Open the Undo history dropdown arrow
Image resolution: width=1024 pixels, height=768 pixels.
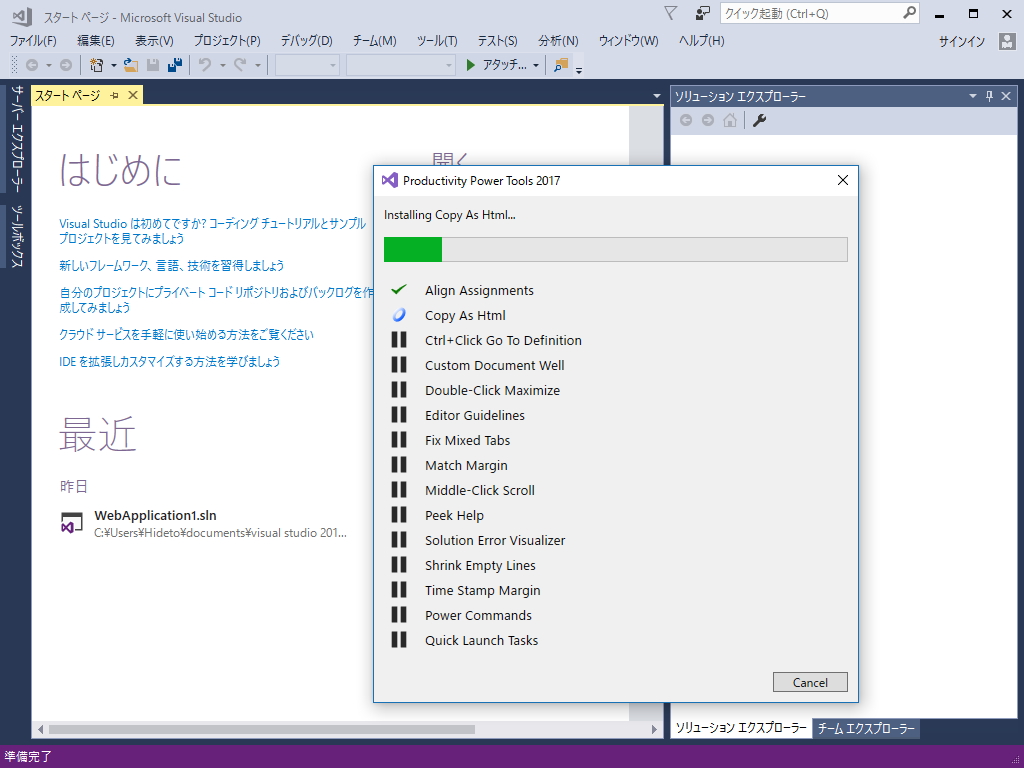point(222,65)
